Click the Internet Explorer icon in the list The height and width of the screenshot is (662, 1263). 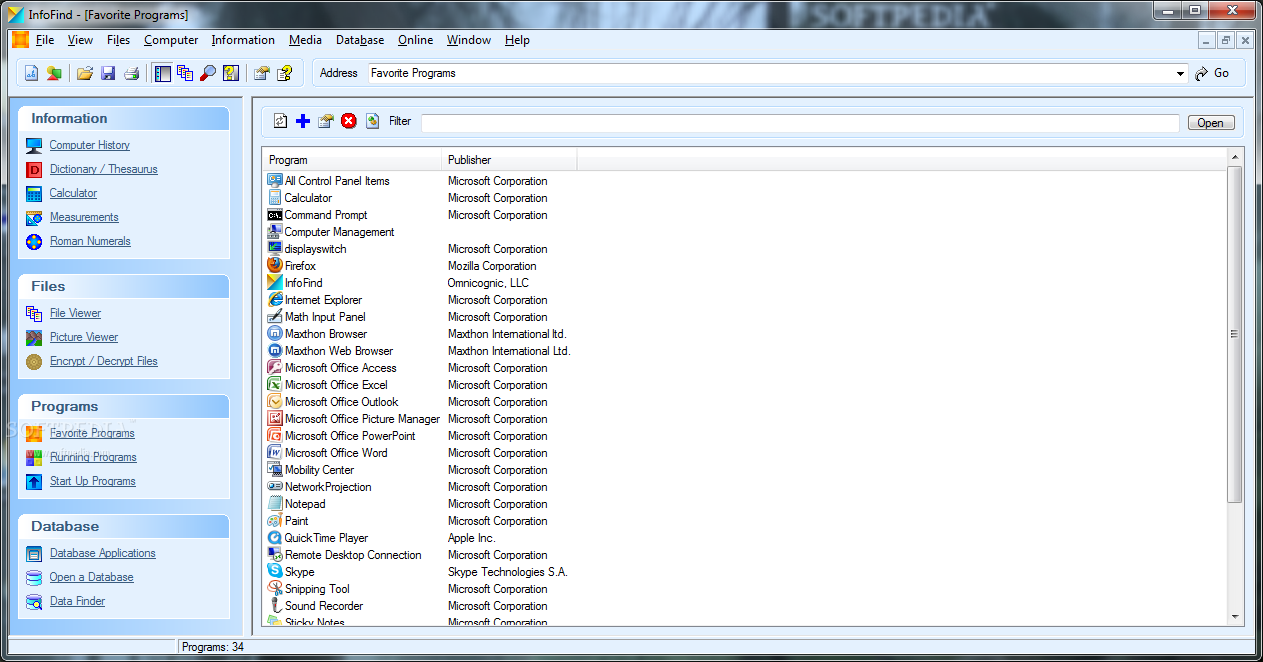(x=275, y=299)
